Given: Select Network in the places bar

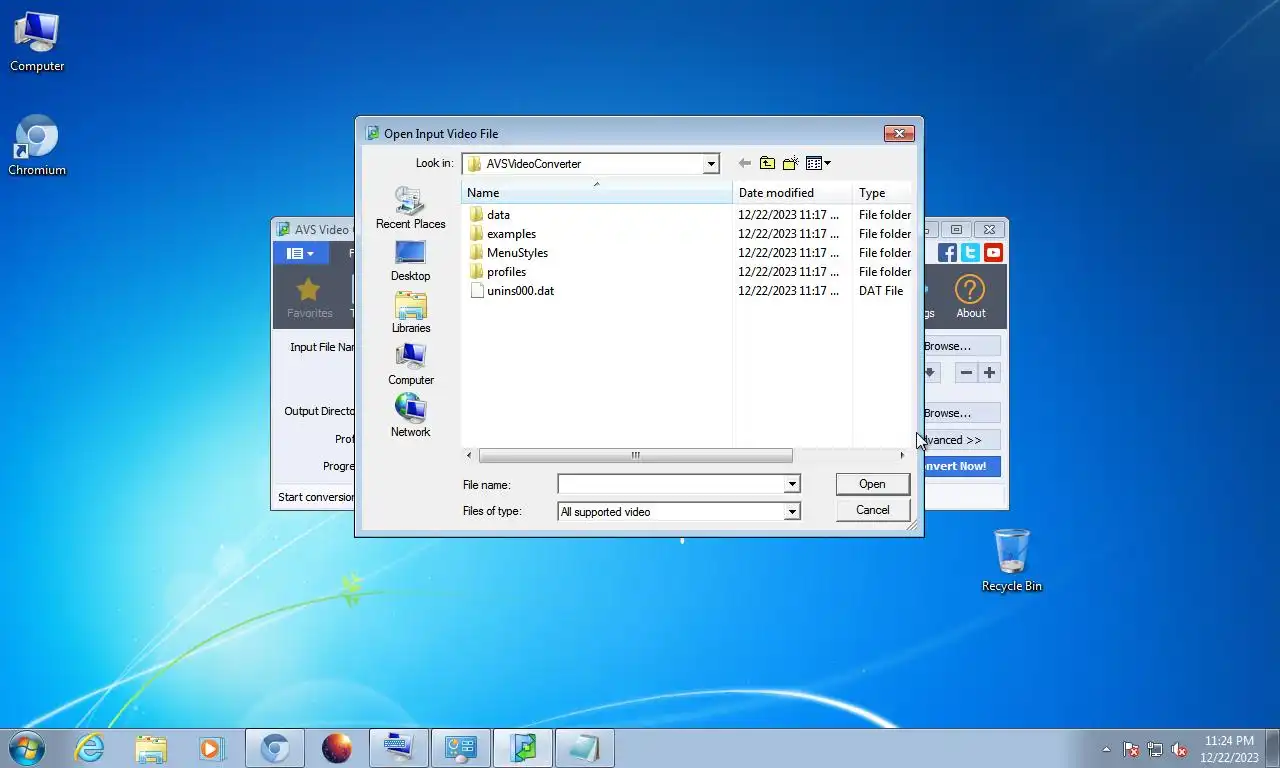Looking at the screenshot, I should click(410, 416).
